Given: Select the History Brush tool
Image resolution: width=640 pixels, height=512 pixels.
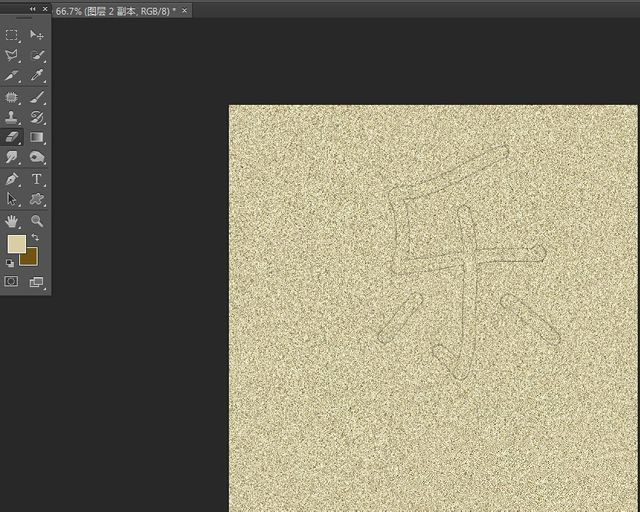Looking at the screenshot, I should pyautogui.click(x=37, y=117).
